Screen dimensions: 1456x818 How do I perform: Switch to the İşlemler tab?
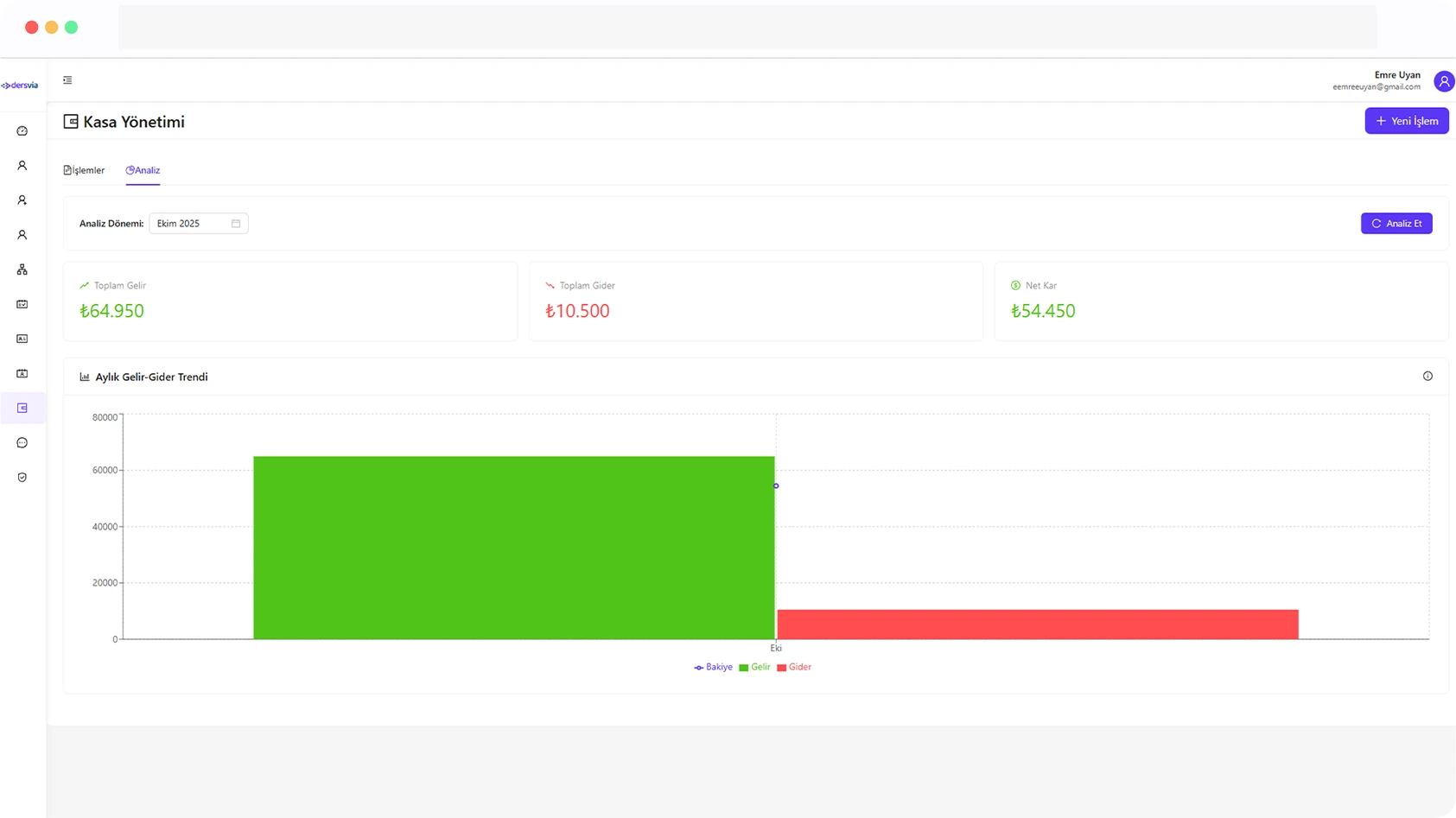click(x=84, y=170)
